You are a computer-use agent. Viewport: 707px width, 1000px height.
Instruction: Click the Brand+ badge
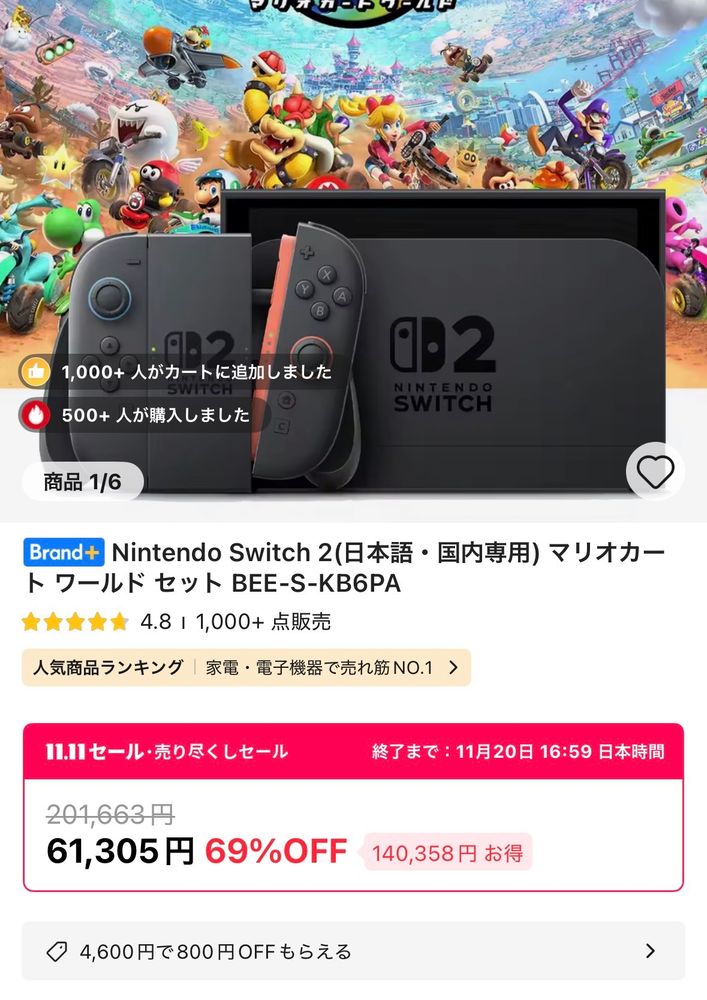(x=64, y=552)
